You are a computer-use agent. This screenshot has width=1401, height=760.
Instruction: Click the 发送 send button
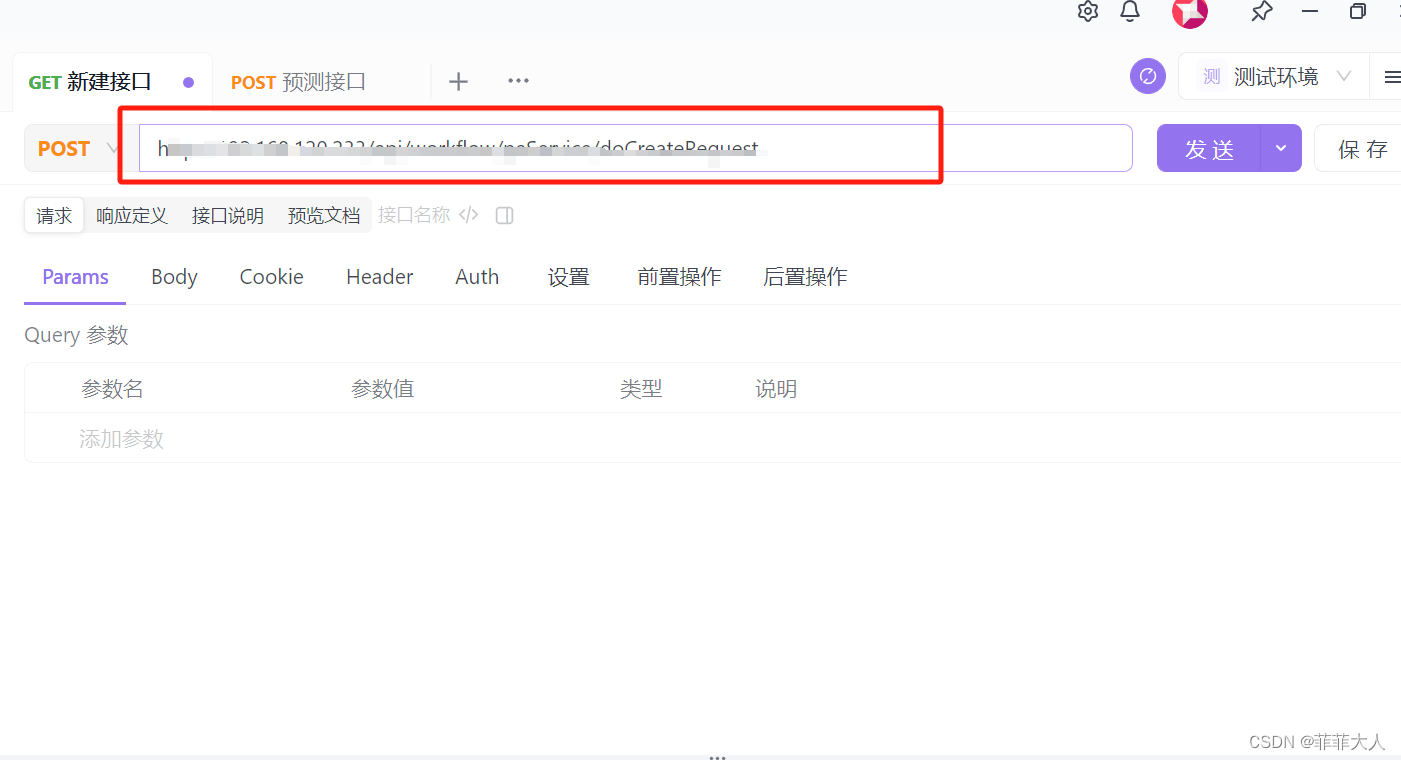tap(1209, 147)
